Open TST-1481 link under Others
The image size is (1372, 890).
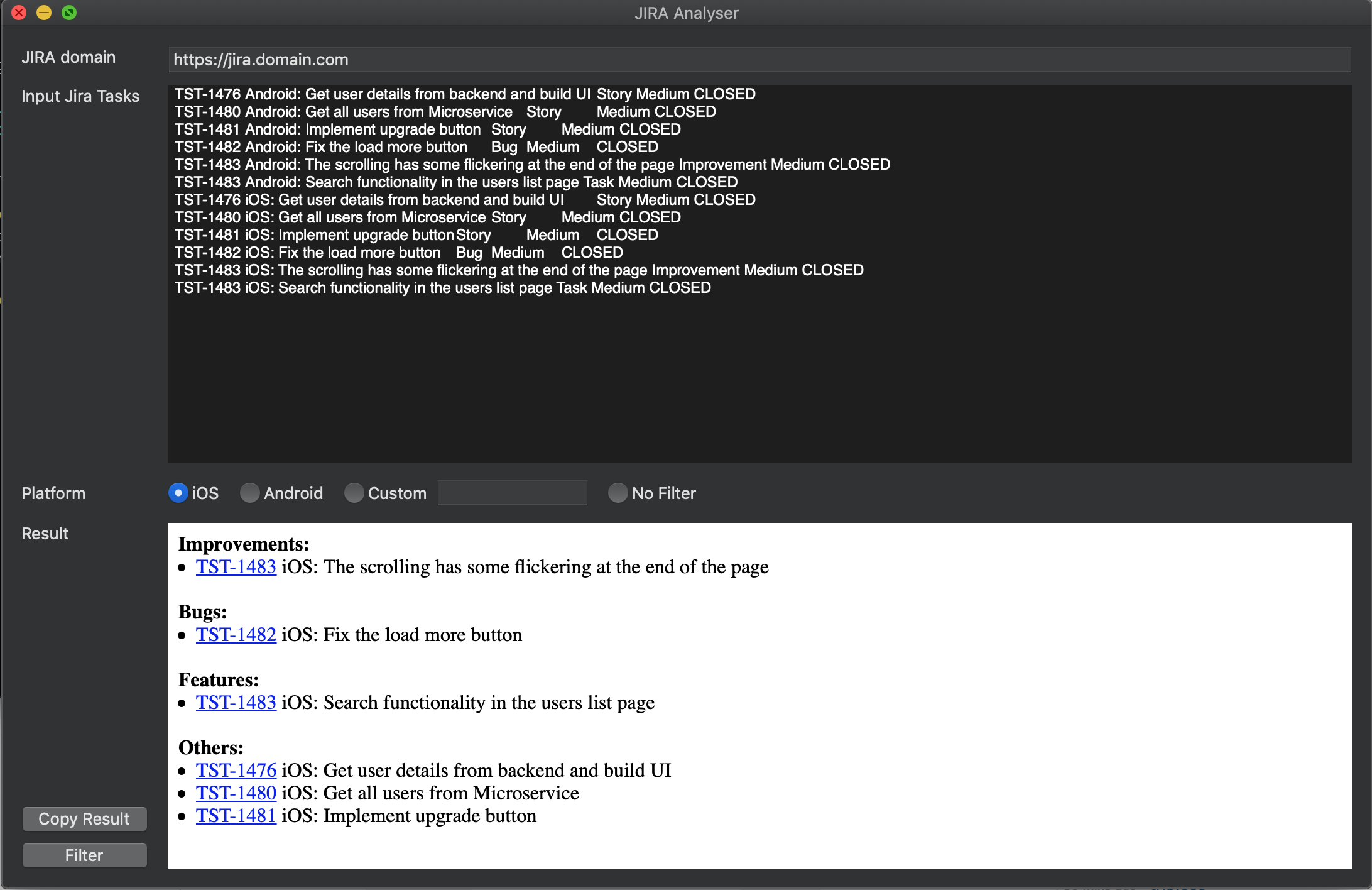tap(236, 816)
